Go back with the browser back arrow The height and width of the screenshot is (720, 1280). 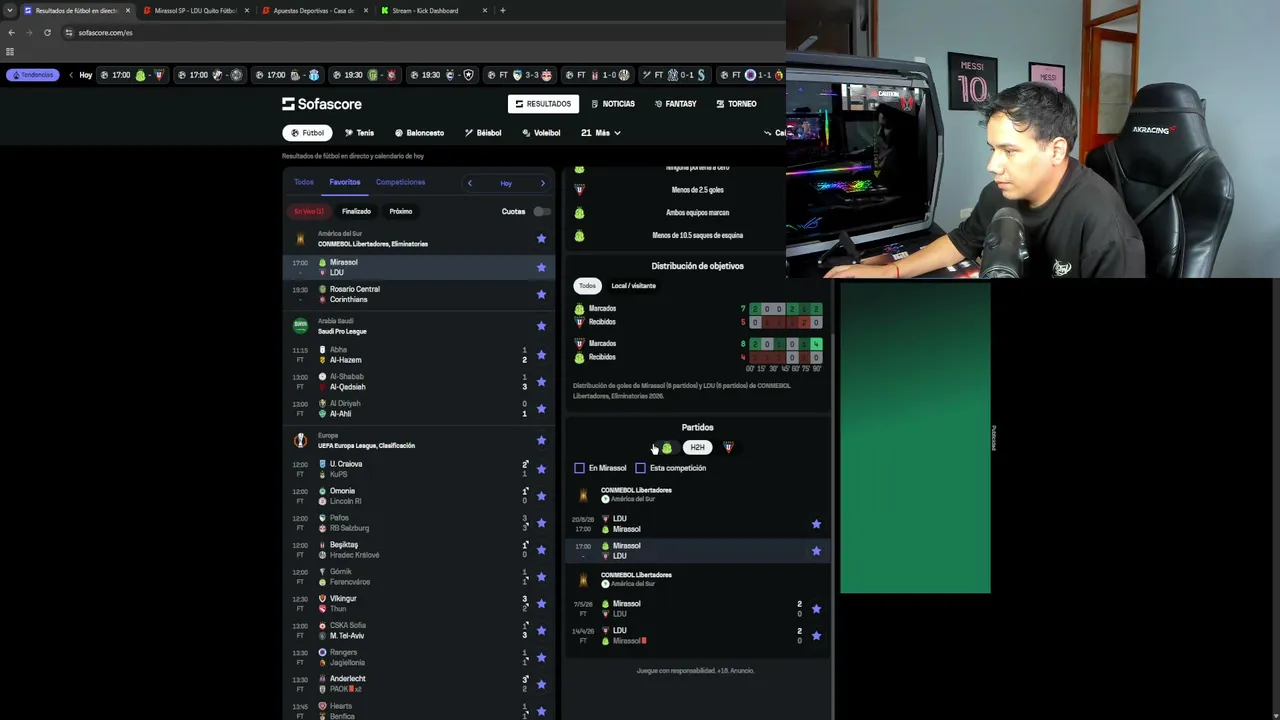11,32
